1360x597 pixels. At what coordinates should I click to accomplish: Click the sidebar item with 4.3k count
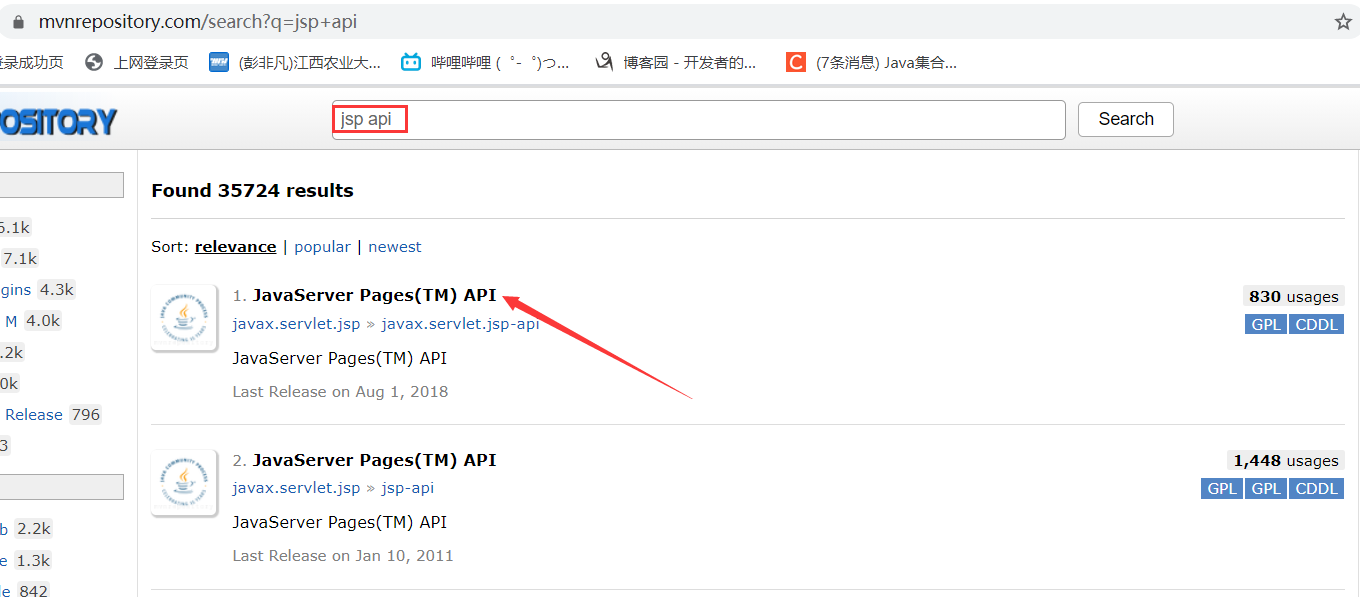[38, 289]
